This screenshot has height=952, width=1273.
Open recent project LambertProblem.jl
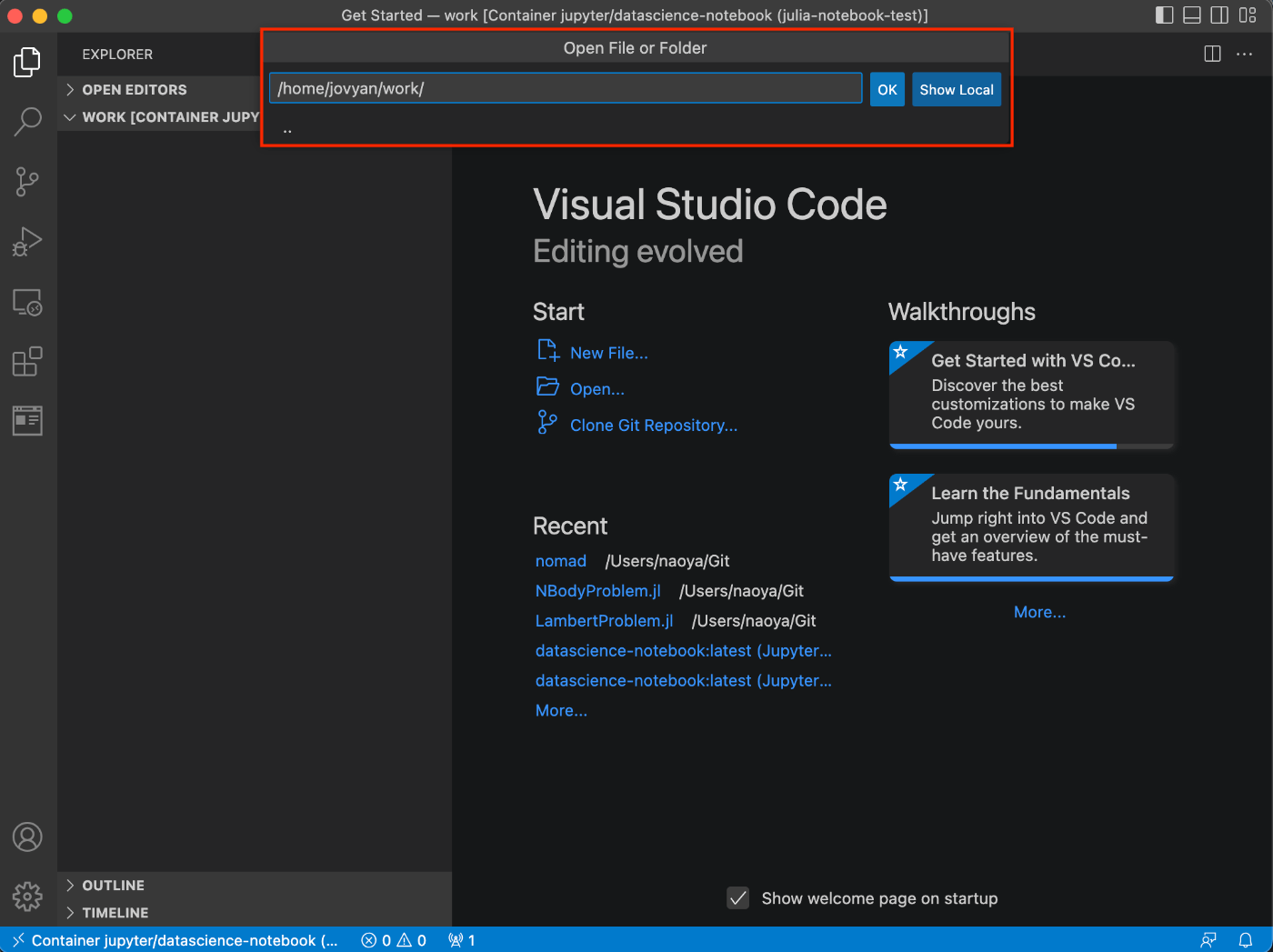(x=605, y=621)
